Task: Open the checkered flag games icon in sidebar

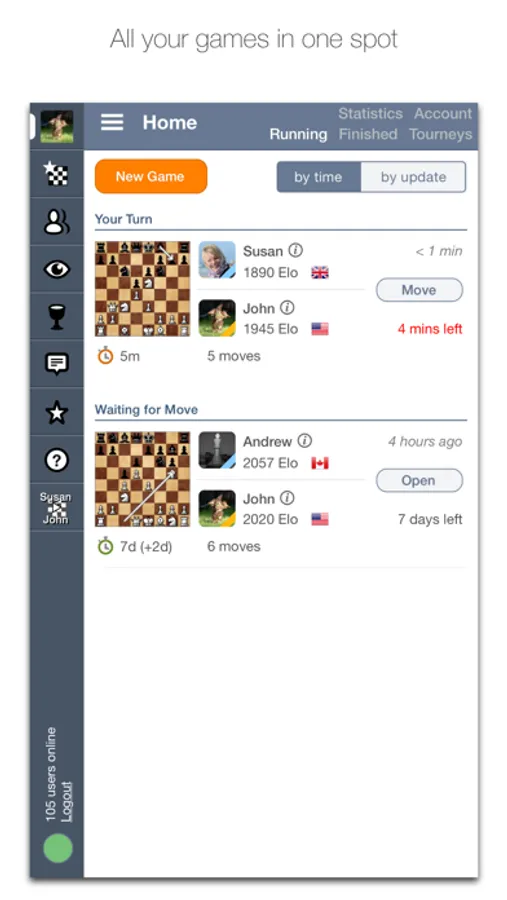Action: coord(57,173)
